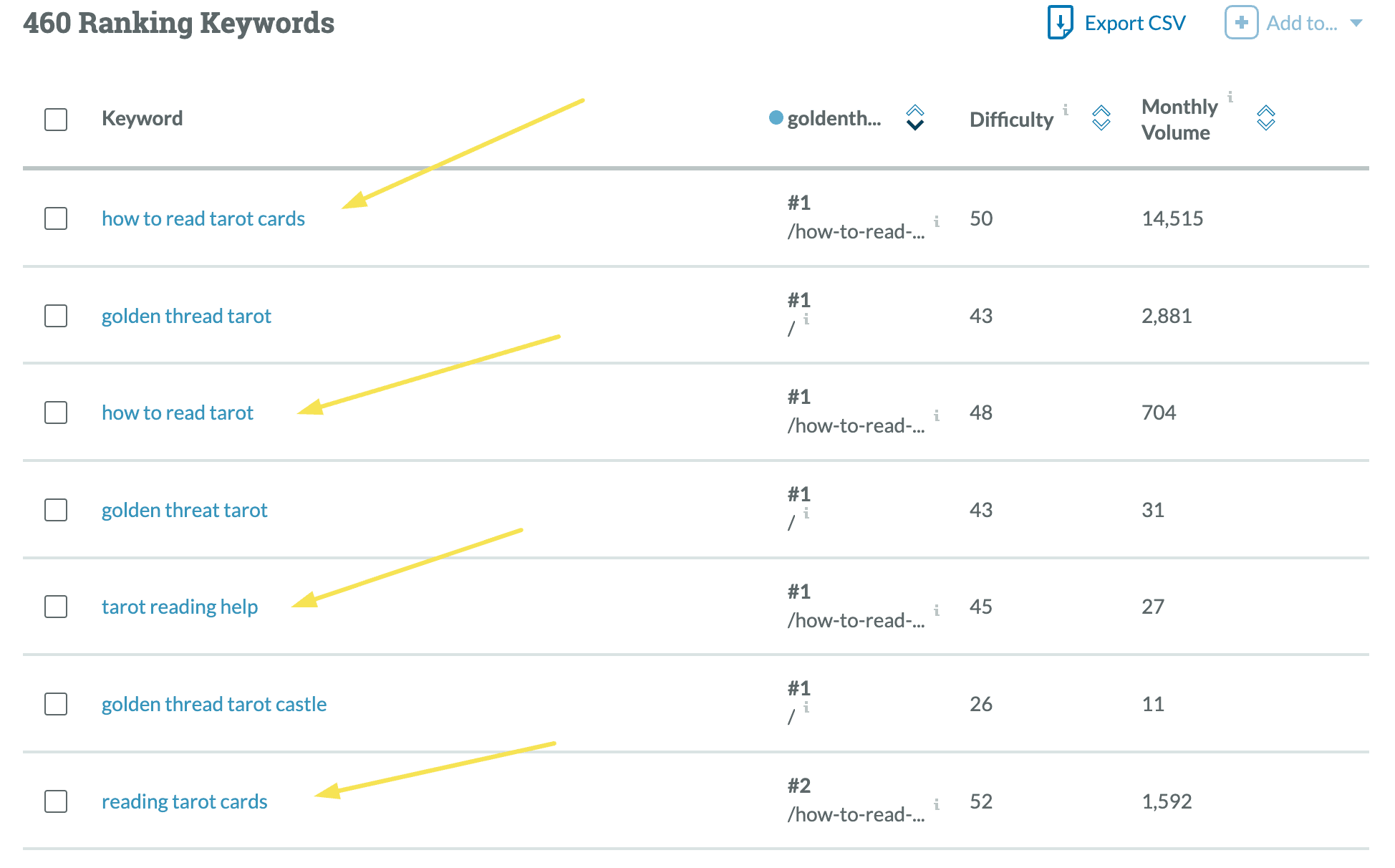The height and width of the screenshot is (868, 1395).
Task: Select checkbox for 'golden threat tarot'
Action: (56, 510)
